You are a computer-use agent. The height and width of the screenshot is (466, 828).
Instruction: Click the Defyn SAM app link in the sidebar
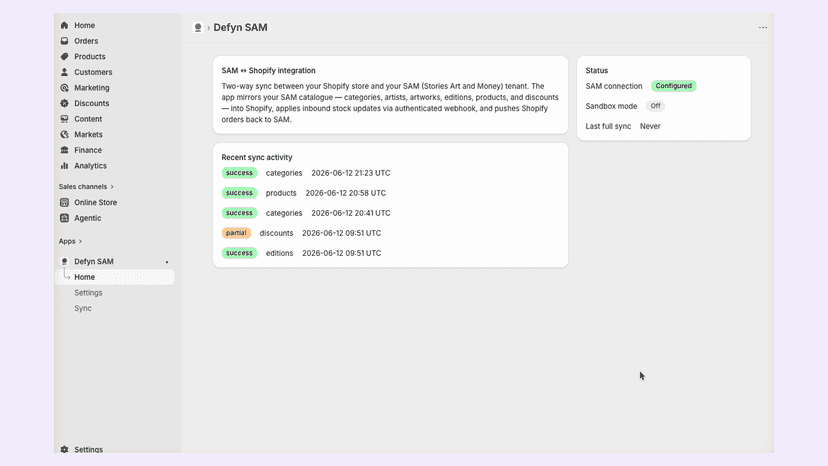(x=94, y=262)
